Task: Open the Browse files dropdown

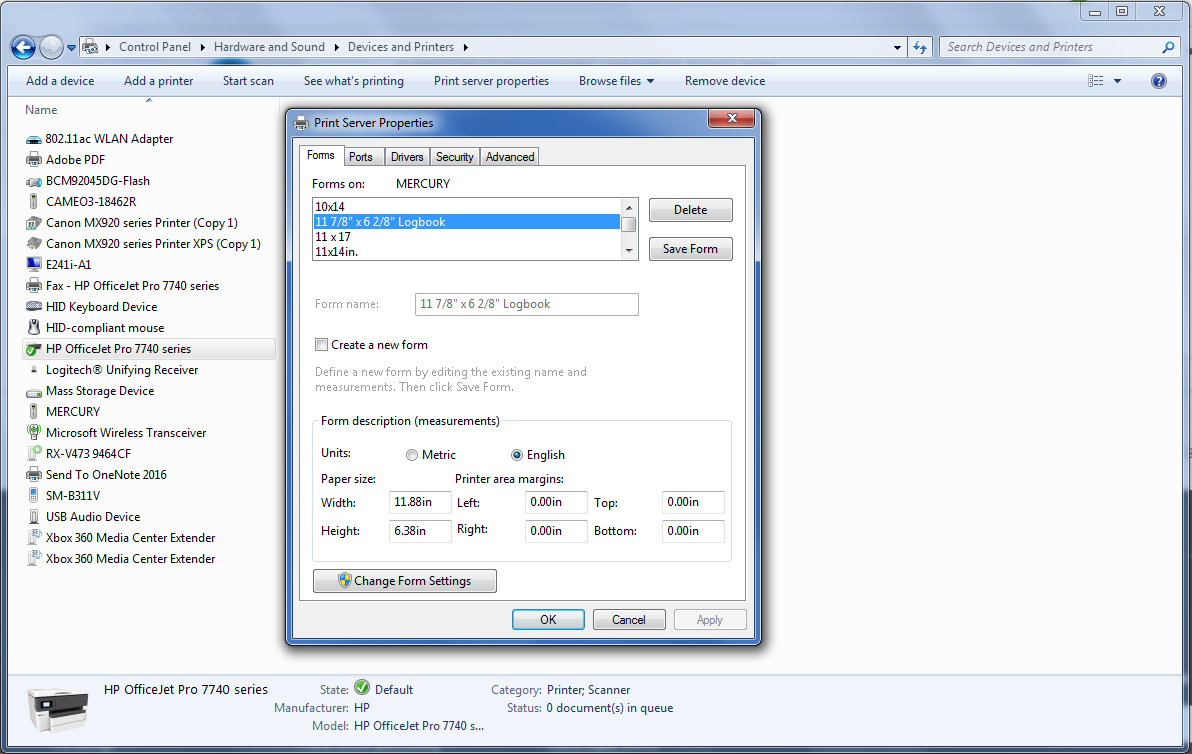Action: coord(617,81)
